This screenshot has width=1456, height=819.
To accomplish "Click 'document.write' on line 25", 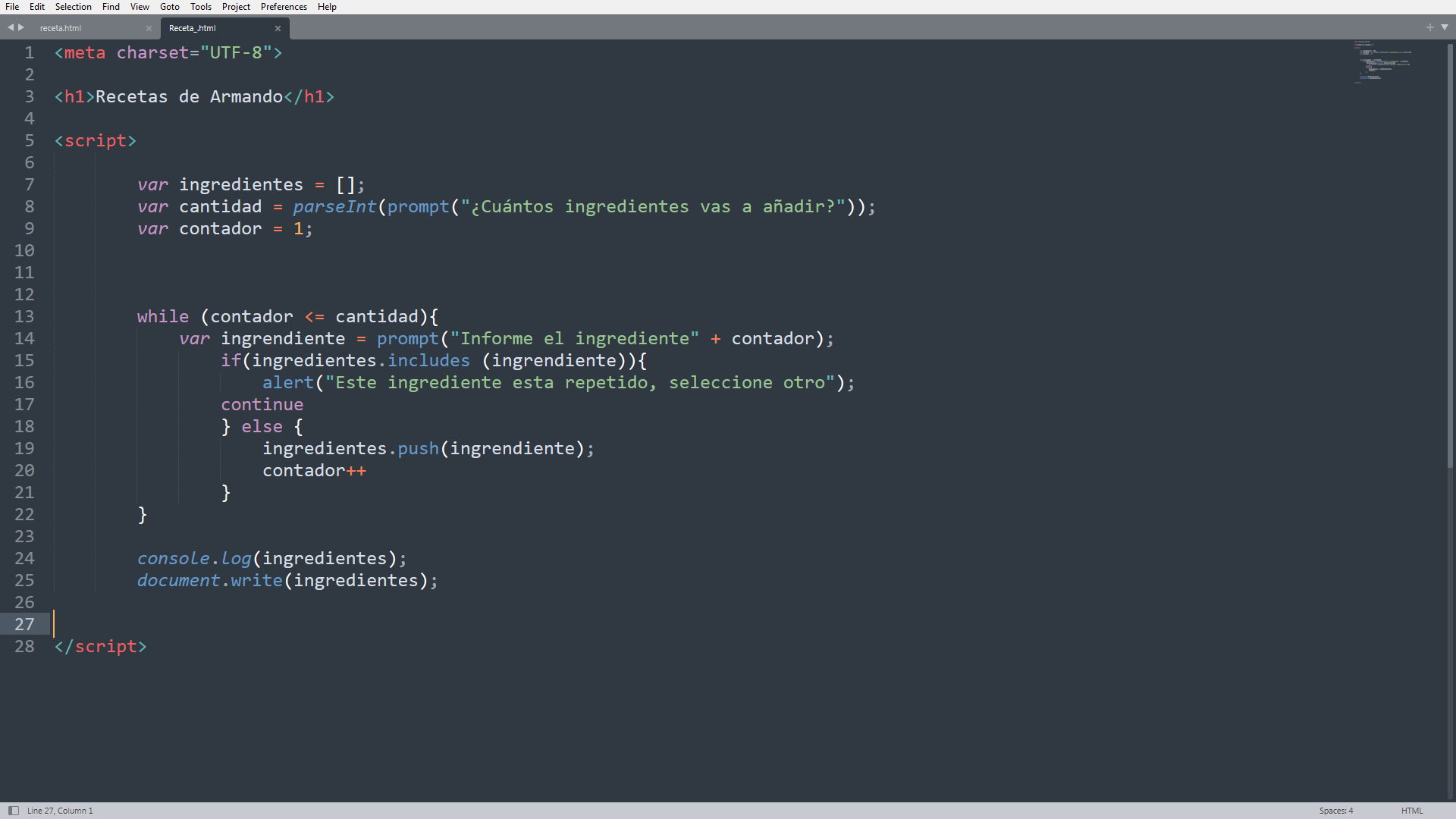I will point(209,580).
